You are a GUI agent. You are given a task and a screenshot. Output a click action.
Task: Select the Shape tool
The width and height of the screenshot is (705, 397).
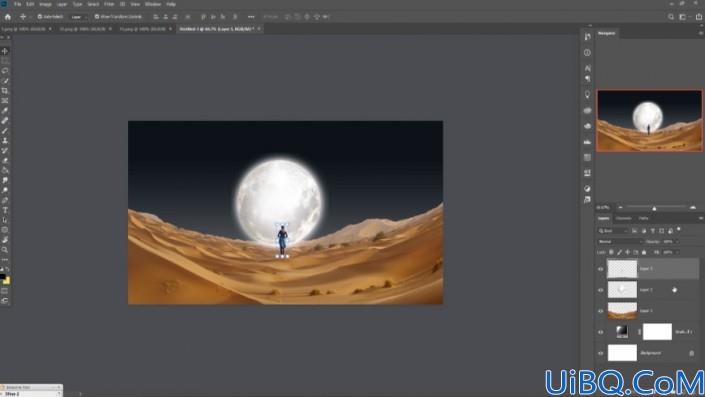point(5,230)
